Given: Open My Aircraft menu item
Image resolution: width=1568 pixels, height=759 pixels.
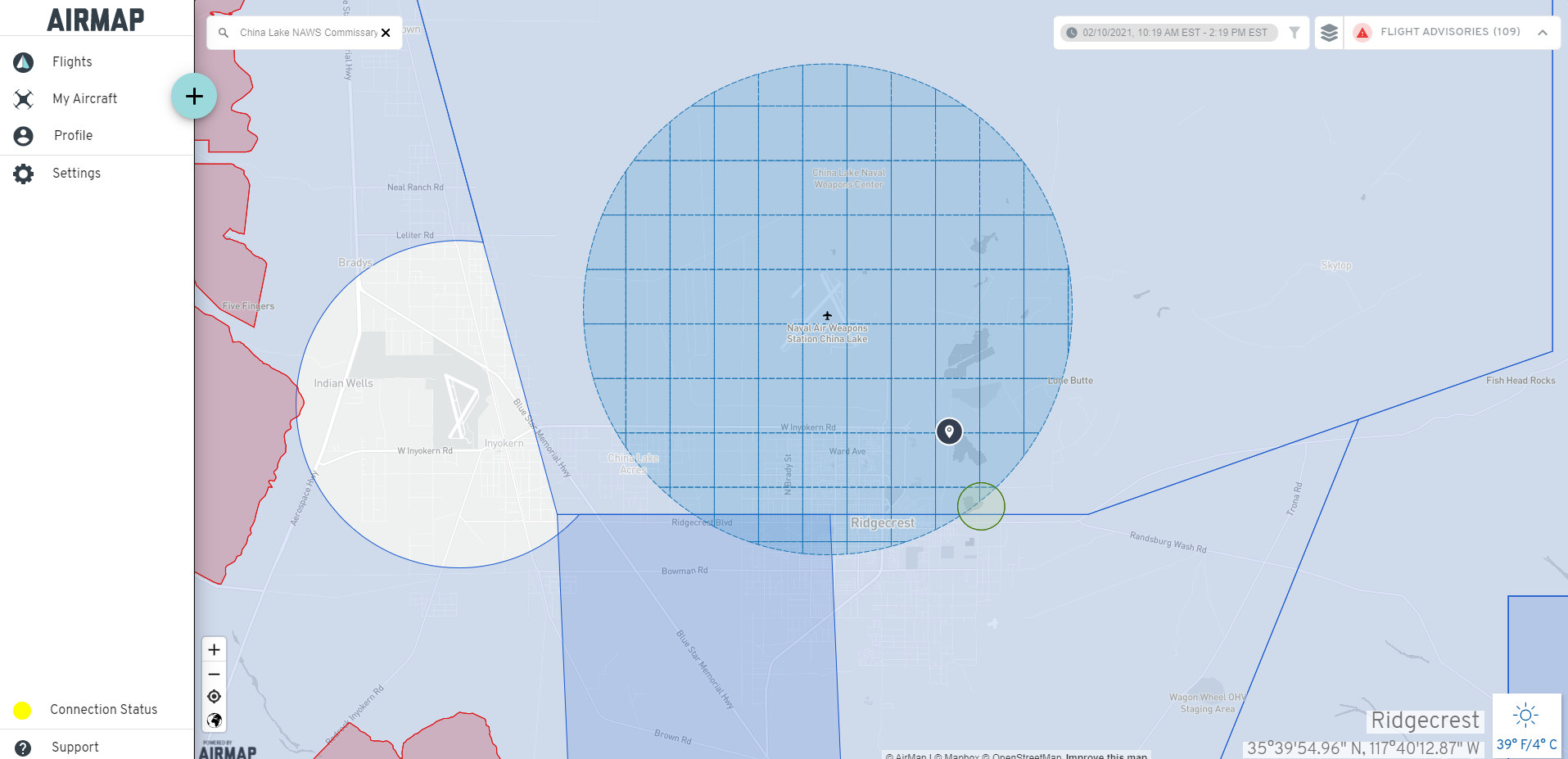Looking at the screenshot, I should click(85, 99).
